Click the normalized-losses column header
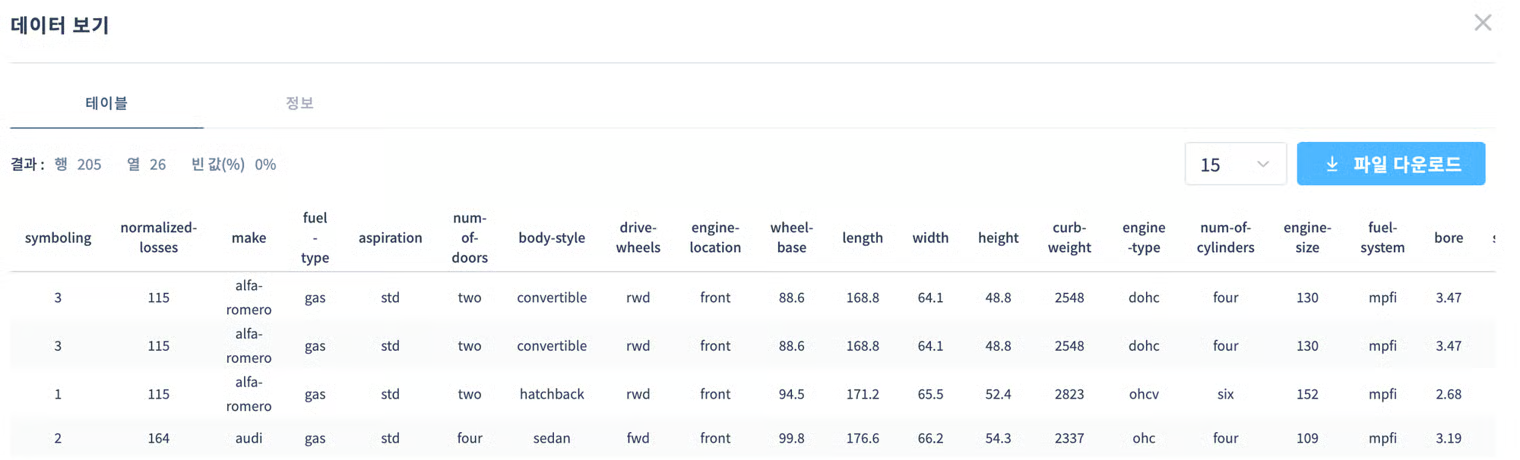 (x=158, y=238)
